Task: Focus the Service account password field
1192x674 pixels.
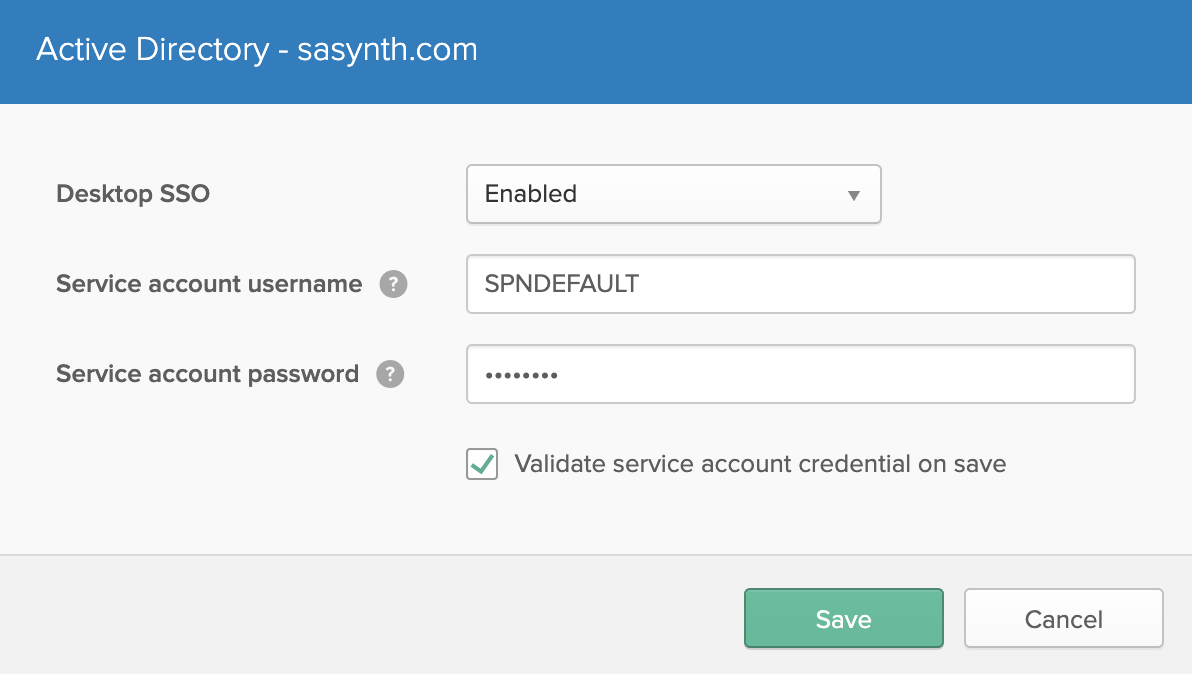Action: pos(800,374)
